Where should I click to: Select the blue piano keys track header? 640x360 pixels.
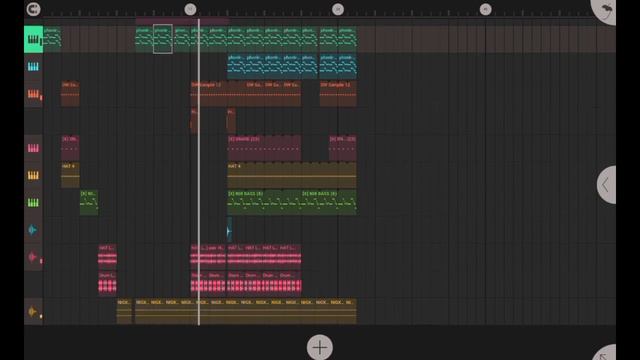click(x=33, y=67)
